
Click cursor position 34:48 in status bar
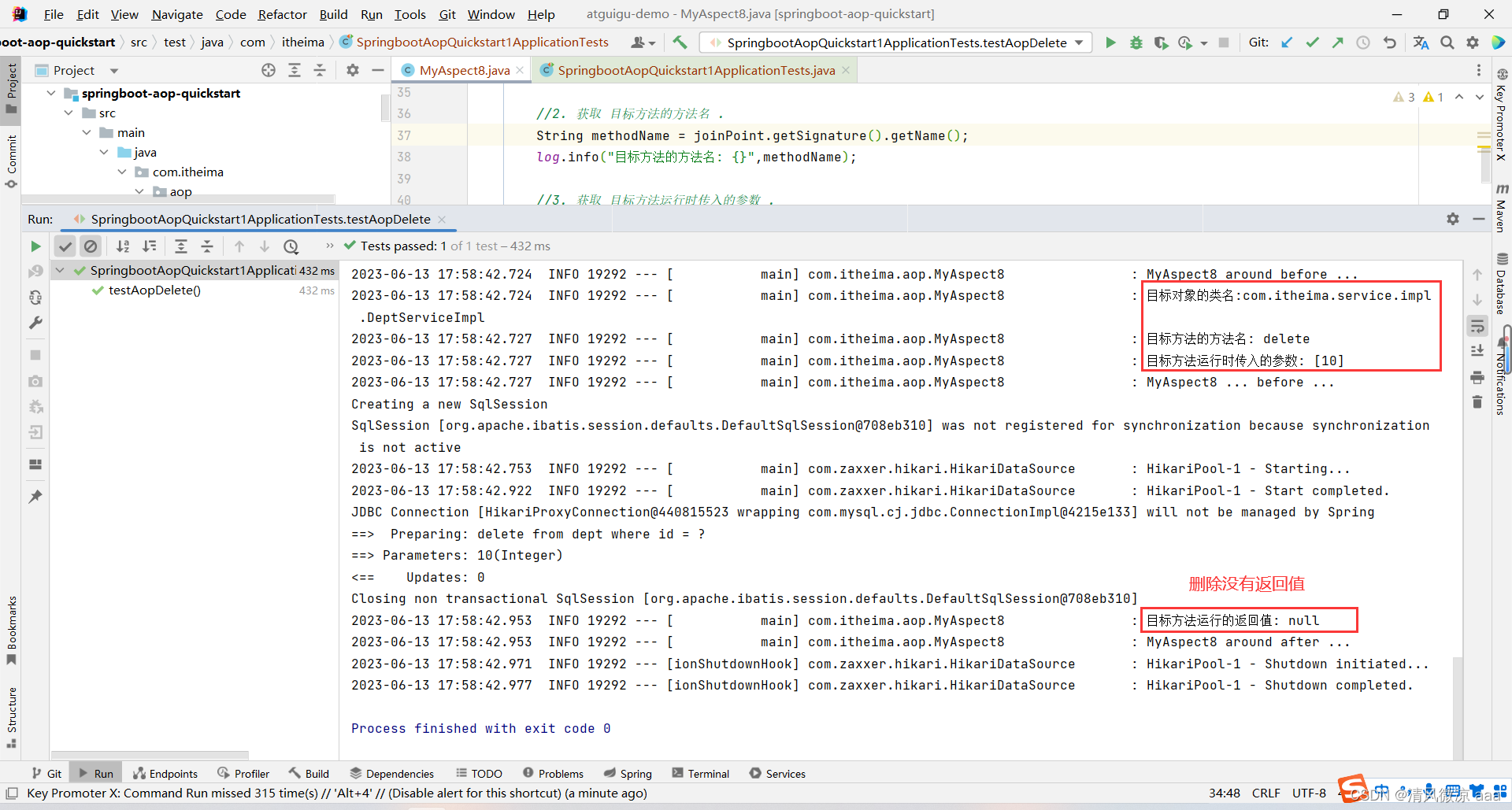[x=1225, y=793]
